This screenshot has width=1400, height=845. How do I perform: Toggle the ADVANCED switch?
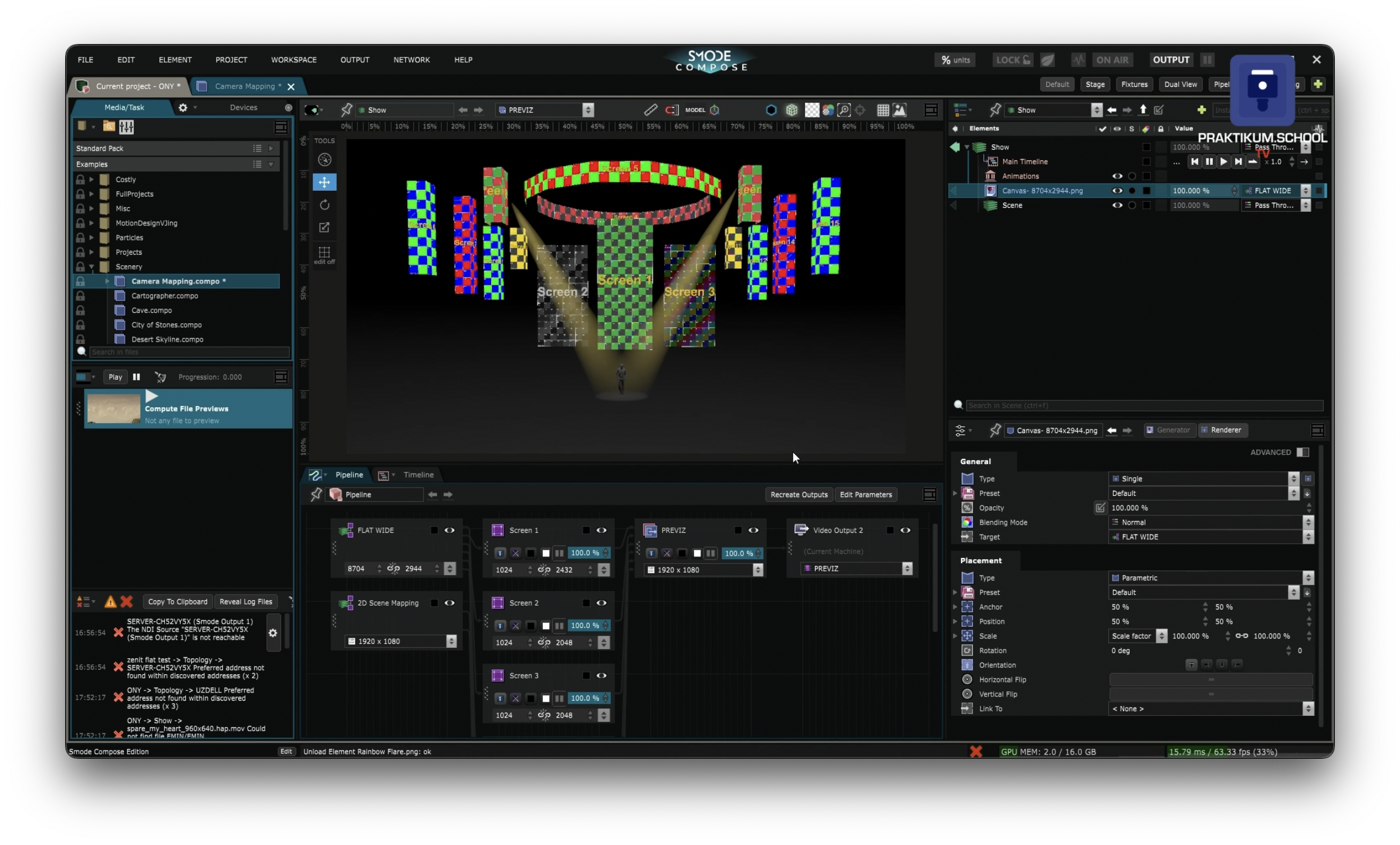tap(1303, 452)
